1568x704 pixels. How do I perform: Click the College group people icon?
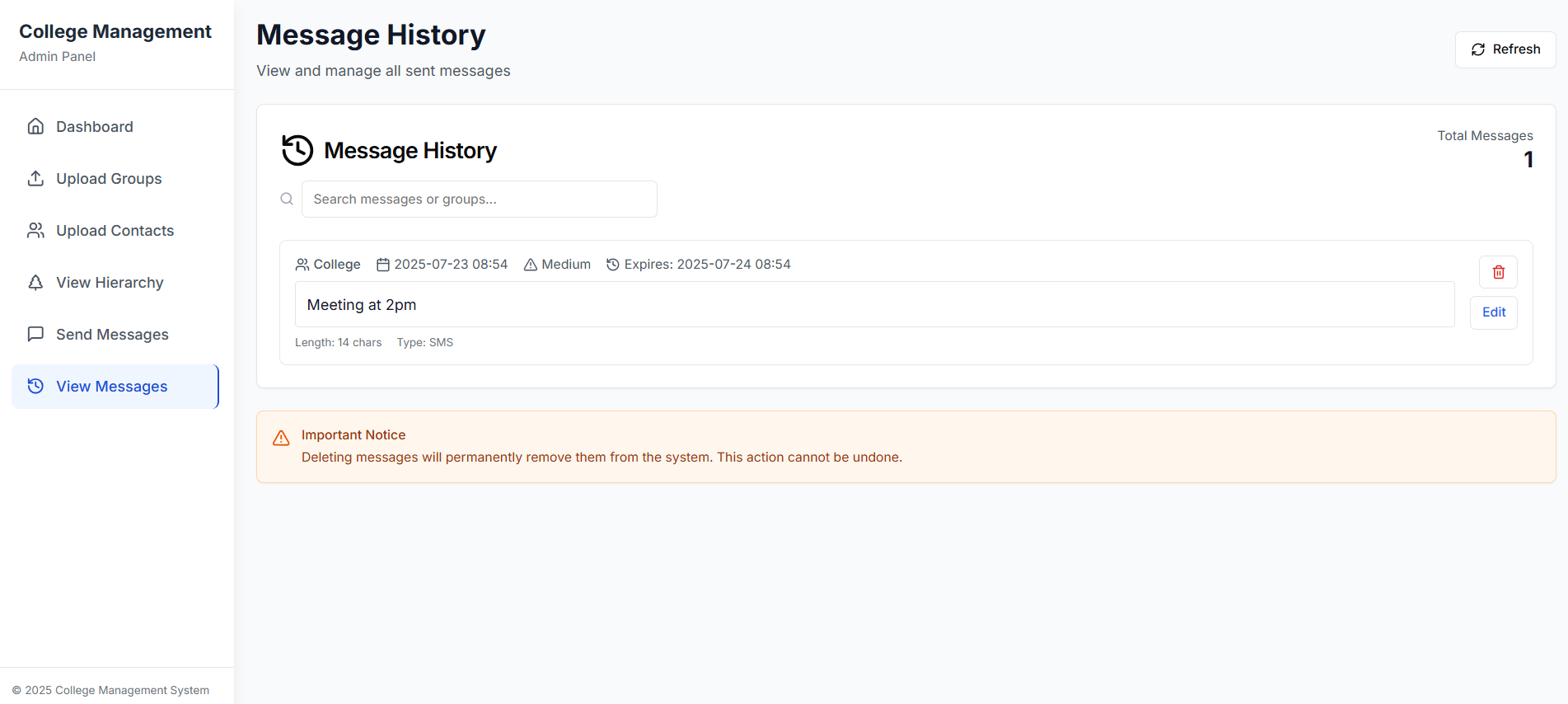pyautogui.click(x=302, y=265)
